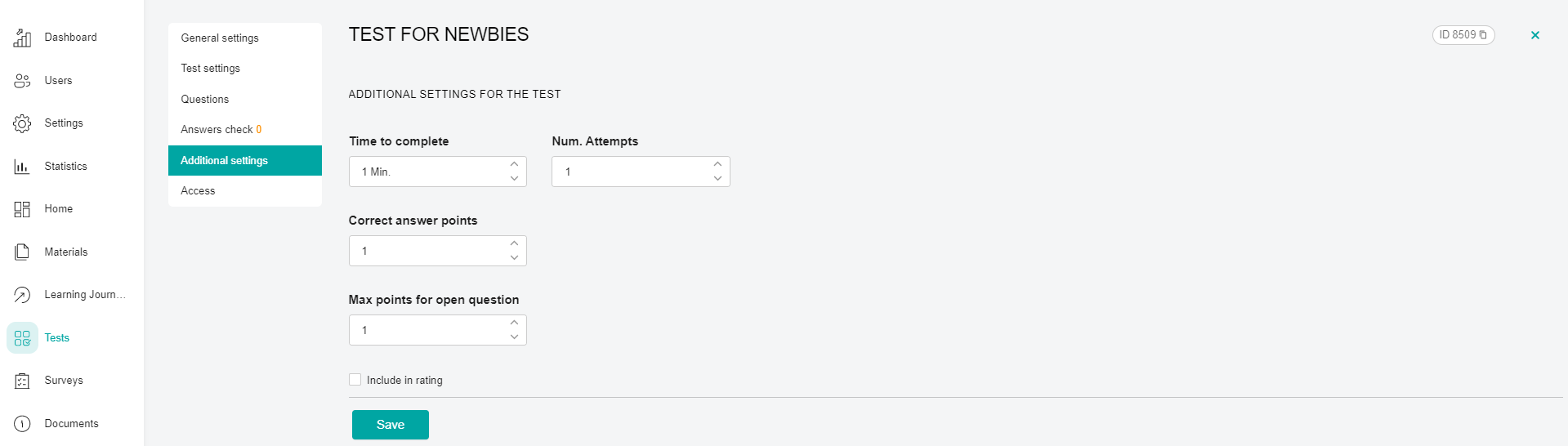1568x446 pixels.
Task: Click the Time to complete input field
Action: pos(438,172)
